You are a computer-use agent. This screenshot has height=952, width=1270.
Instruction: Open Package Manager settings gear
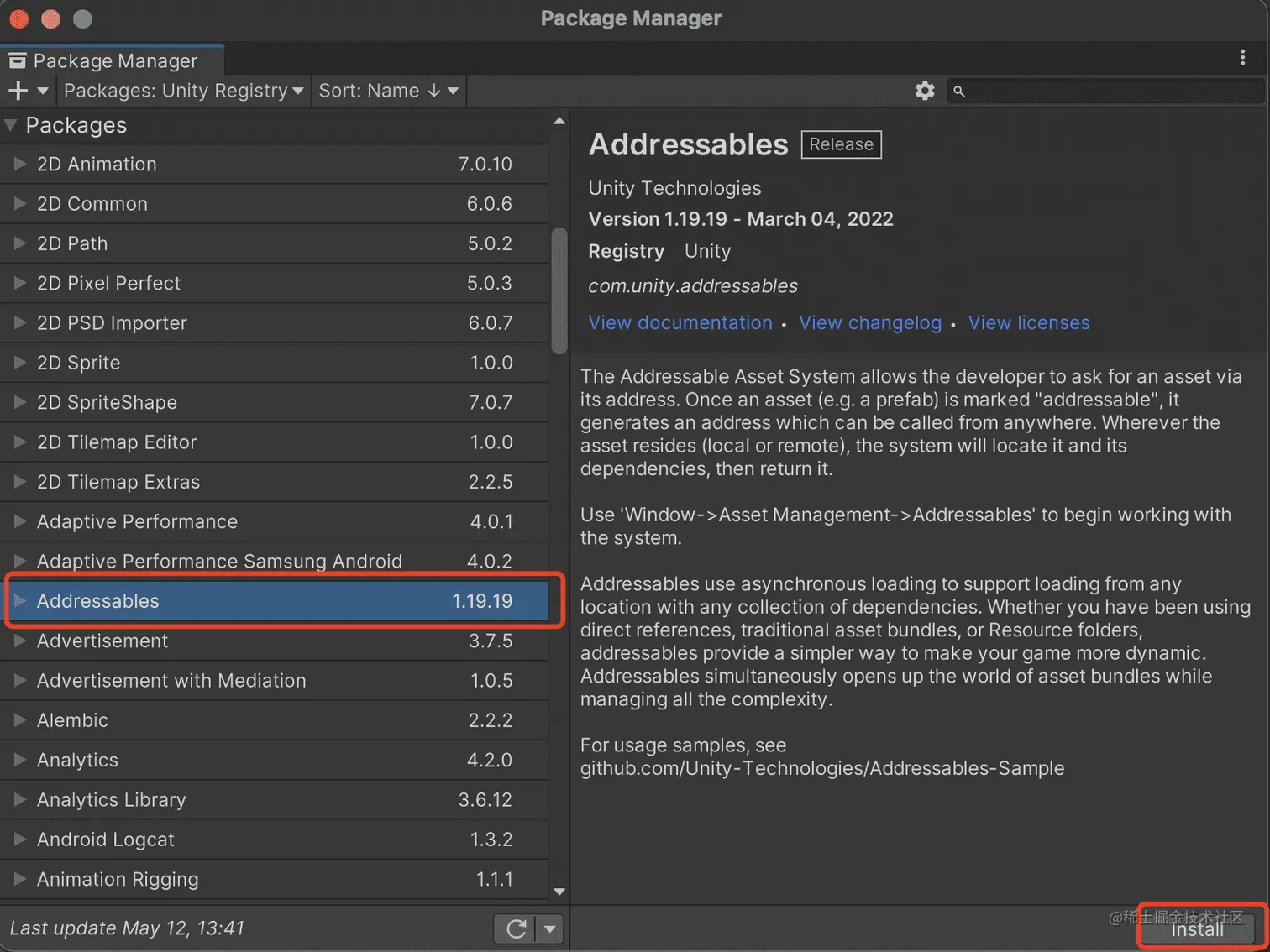pyautogui.click(x=925, y=91)
